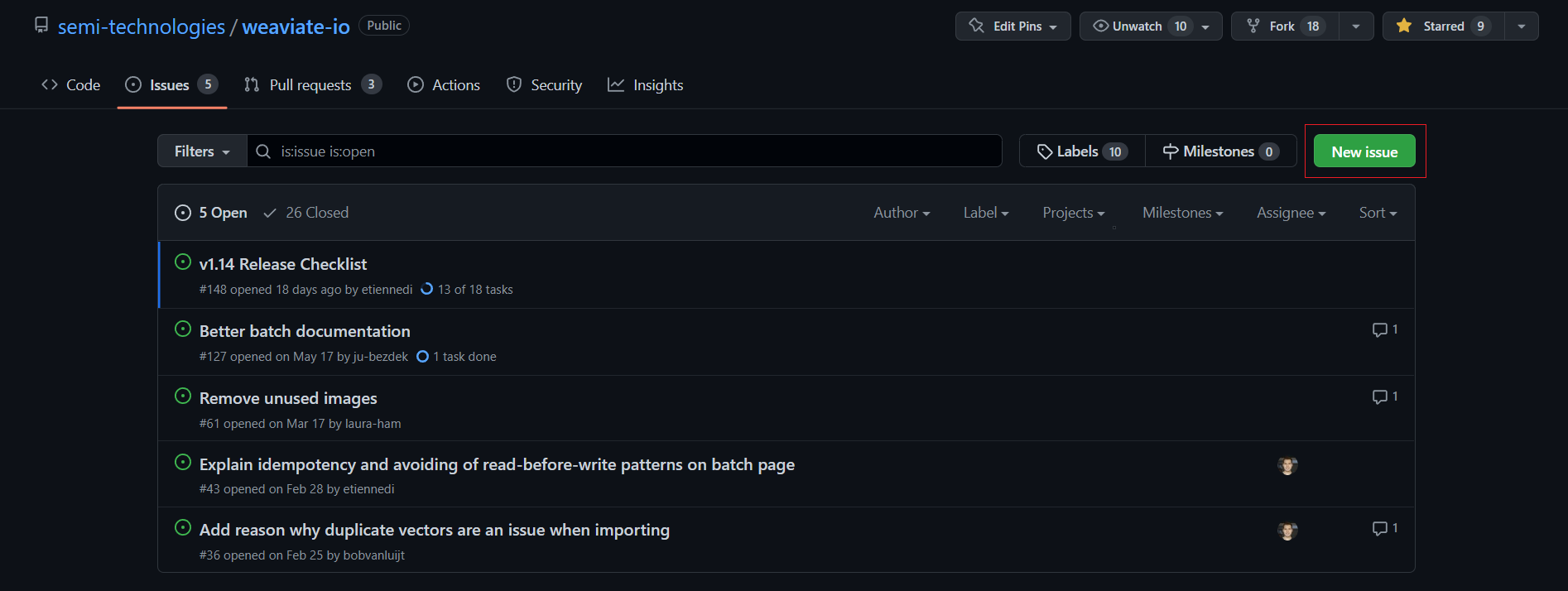Image resolution: width=1568 pixels, height=591 pixels.
Task: Expand the Sort dropdown
Action: point(1377,213)
